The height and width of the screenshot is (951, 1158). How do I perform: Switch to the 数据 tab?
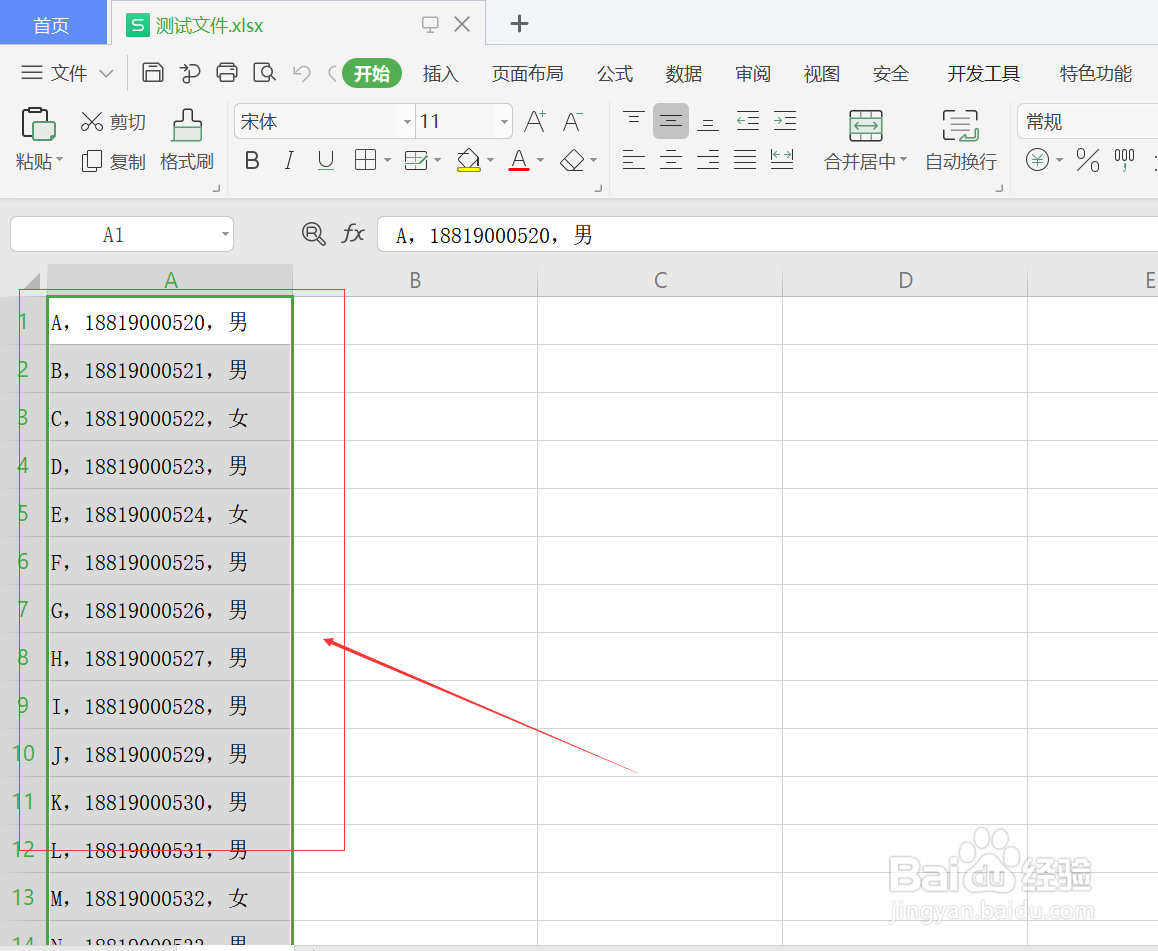(x=684, y=74)
